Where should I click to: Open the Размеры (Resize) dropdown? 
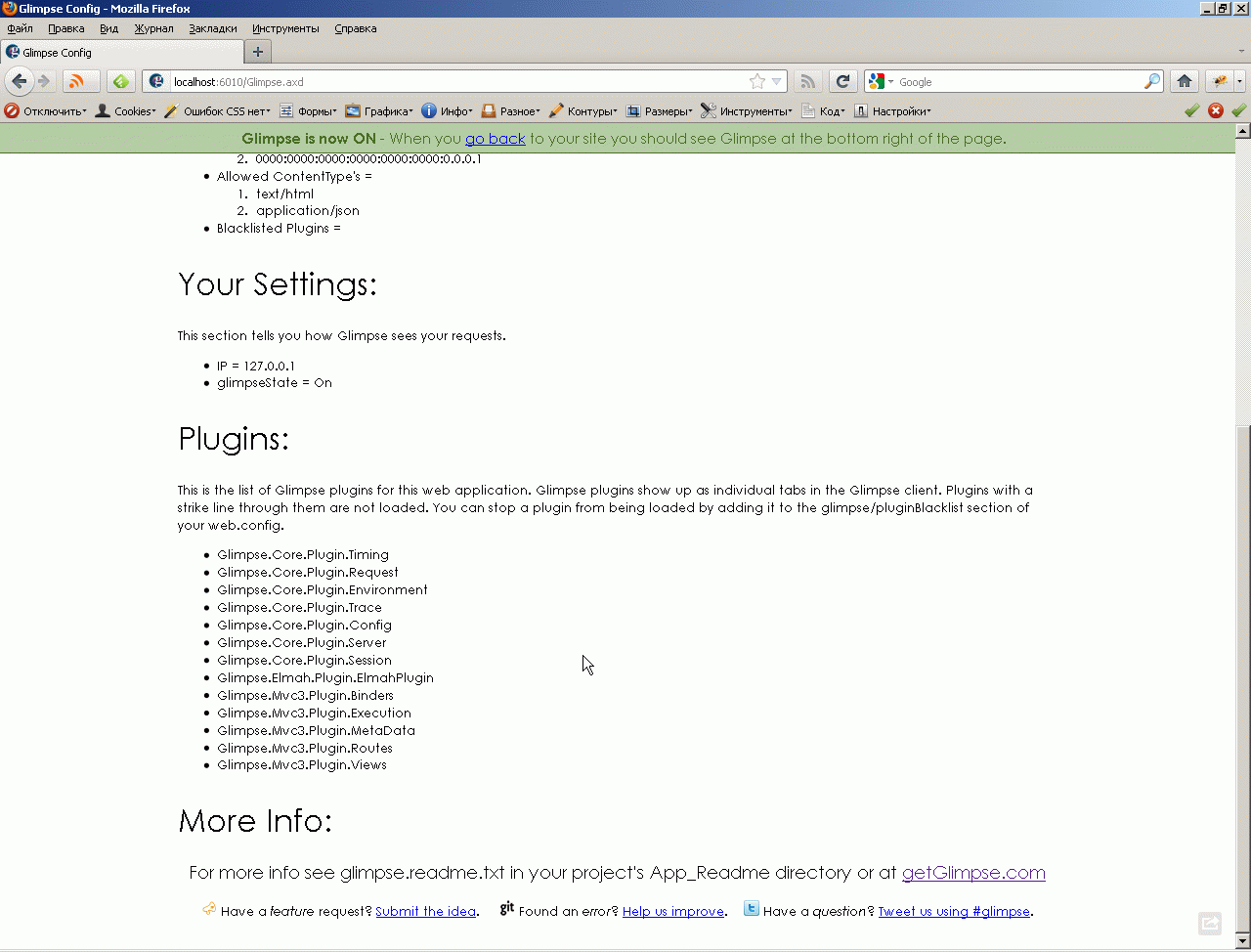tap(659, 111)
